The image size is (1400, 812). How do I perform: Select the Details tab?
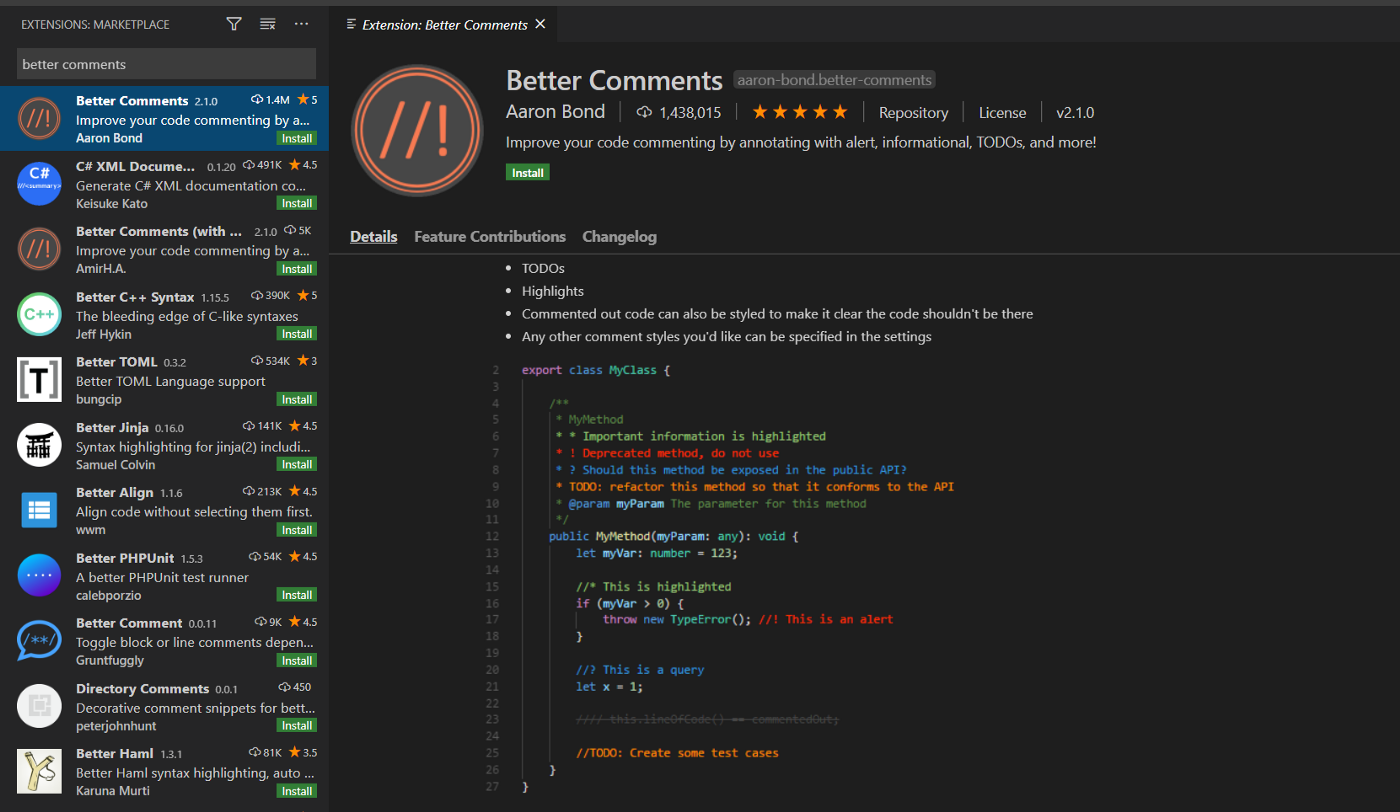[x=373, y=237]
